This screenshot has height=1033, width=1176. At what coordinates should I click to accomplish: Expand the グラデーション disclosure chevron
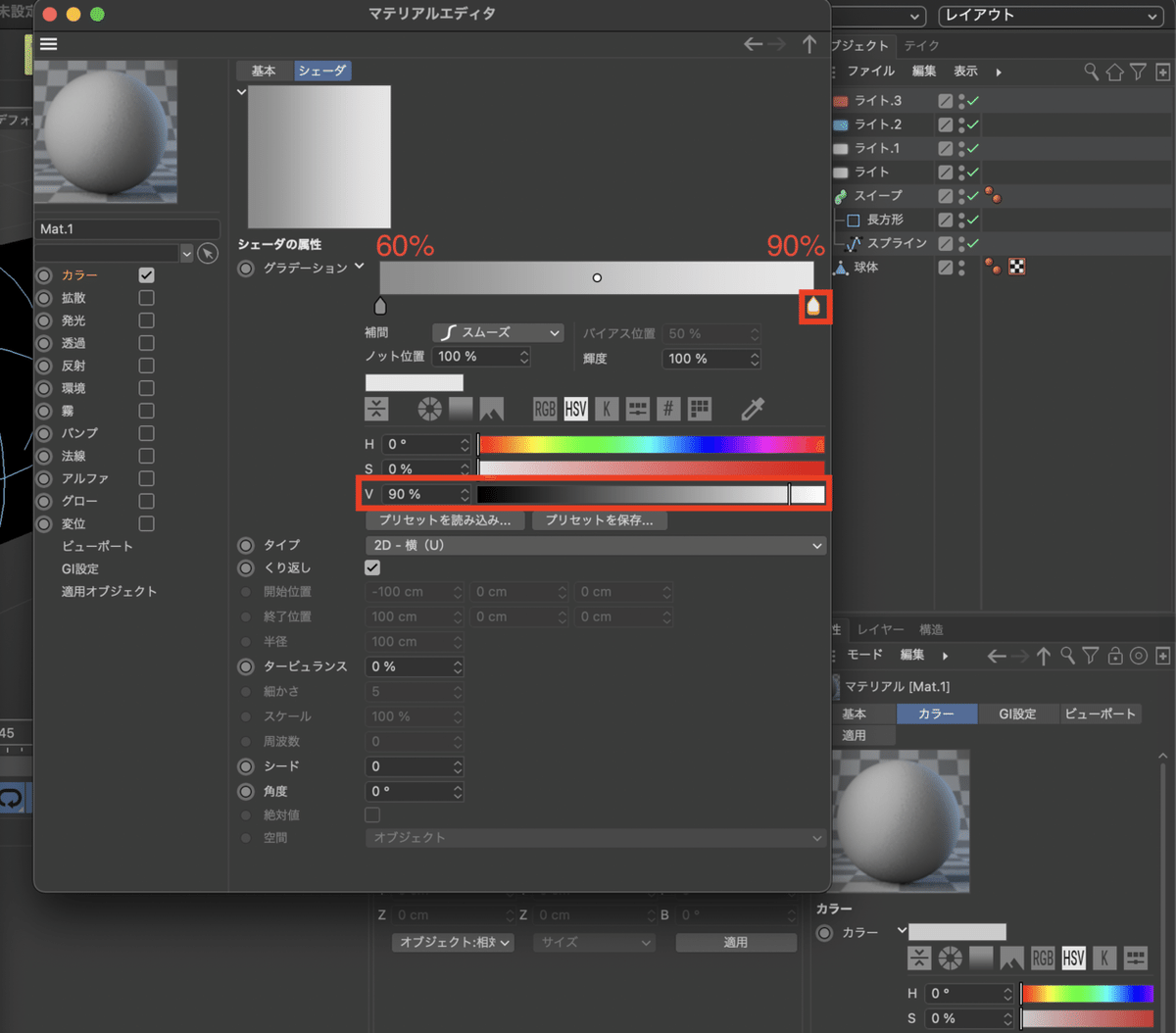click(x=360, y=267)
